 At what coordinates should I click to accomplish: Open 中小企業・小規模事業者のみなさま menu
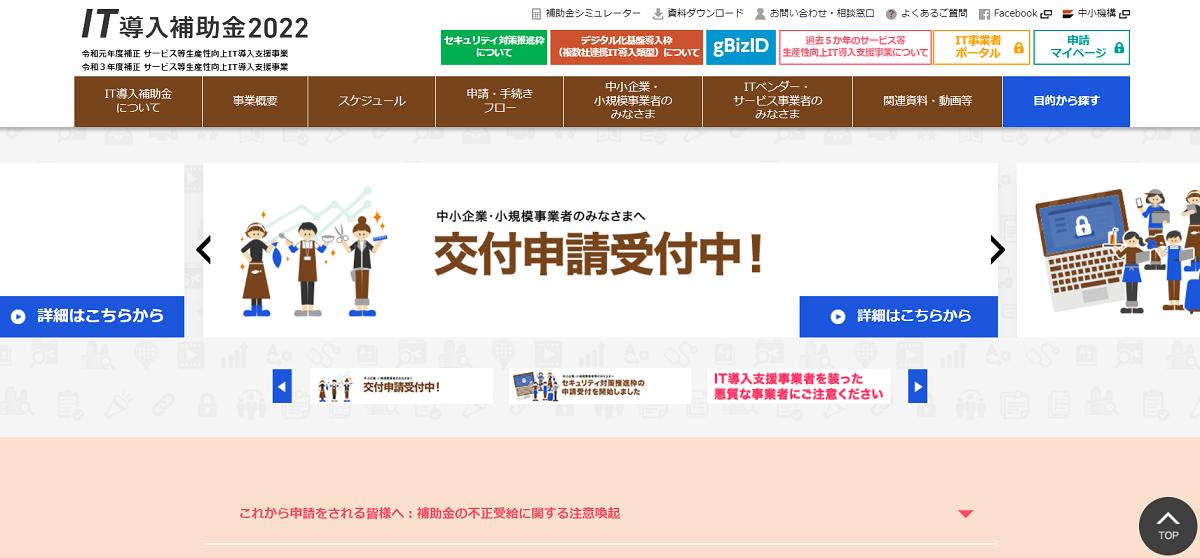pos(633,101)
